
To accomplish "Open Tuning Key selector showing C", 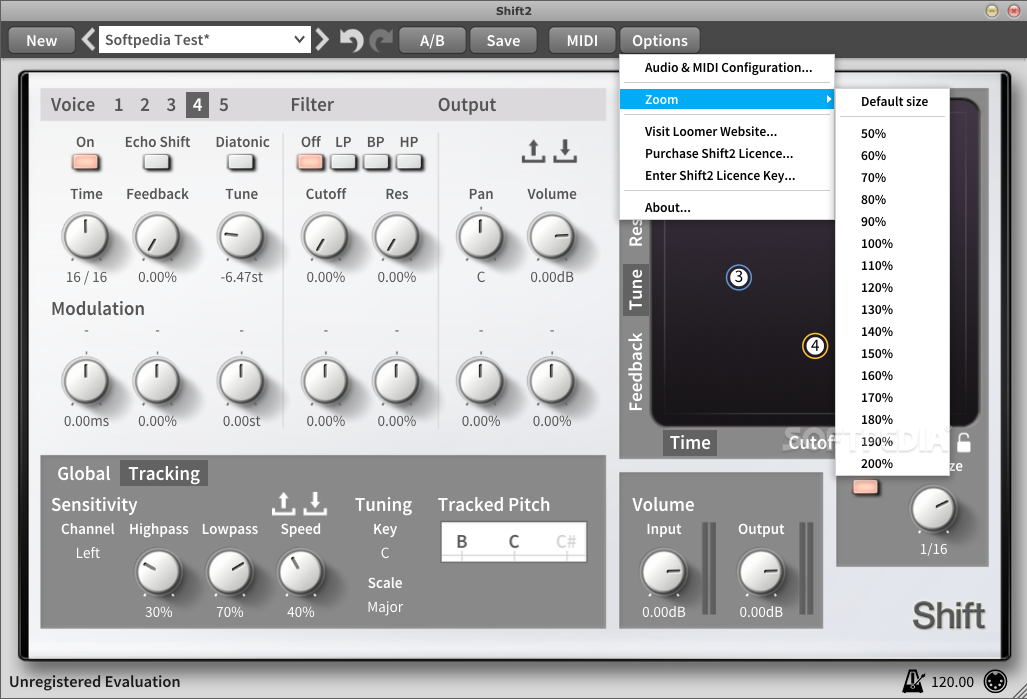I will pos(385,553).
